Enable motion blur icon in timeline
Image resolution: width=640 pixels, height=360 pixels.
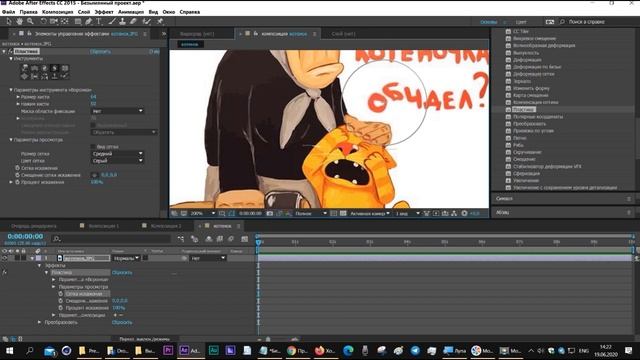tap(231, 239)
